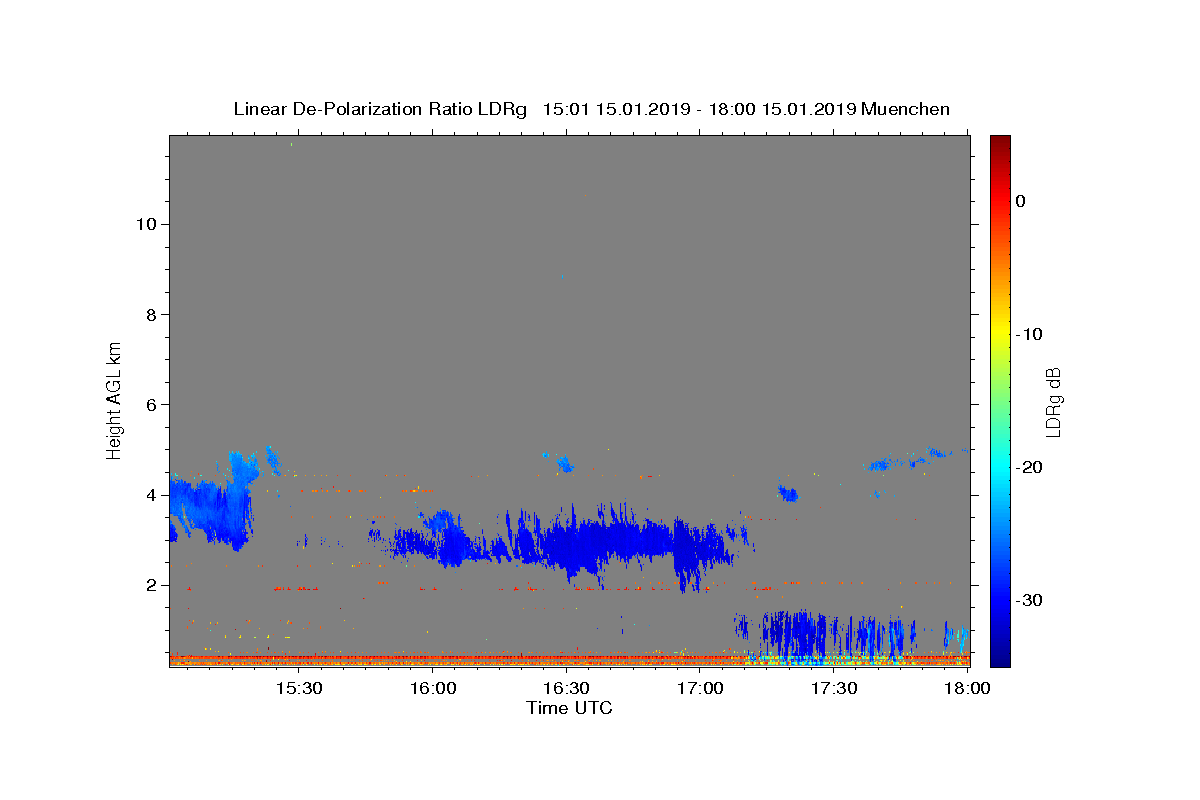The height and width of the screenshot is (800, 1200).
Task: Click the 17:30 time tick label
Action: [x=835, y=688]
